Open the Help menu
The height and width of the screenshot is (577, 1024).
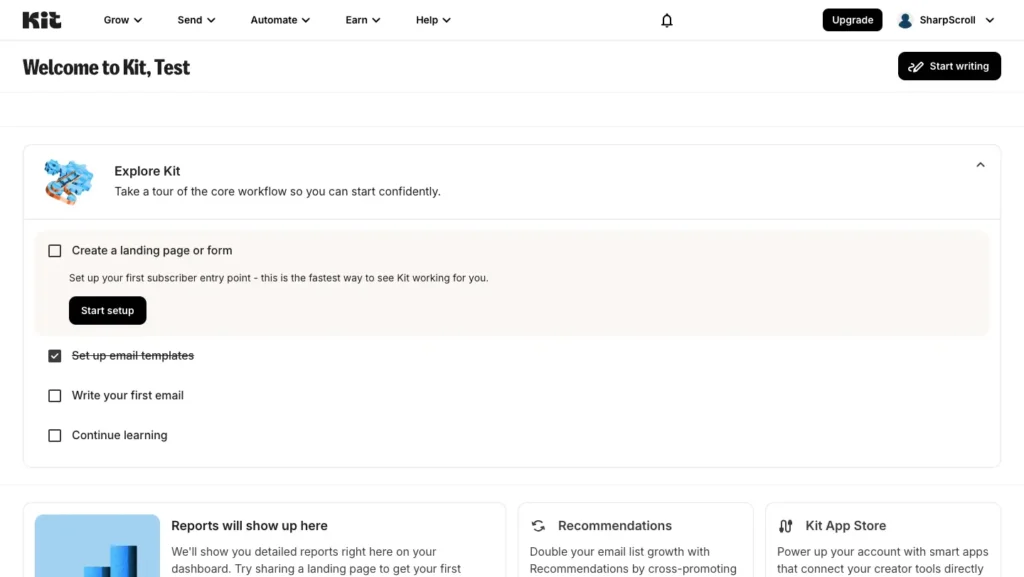(x=433, y=20)
